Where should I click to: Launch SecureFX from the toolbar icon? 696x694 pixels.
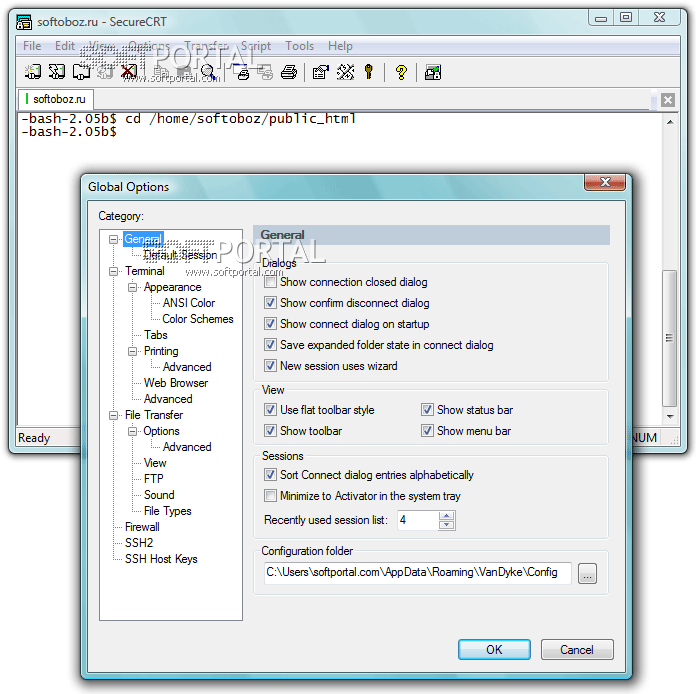click(x=433, y=72)
